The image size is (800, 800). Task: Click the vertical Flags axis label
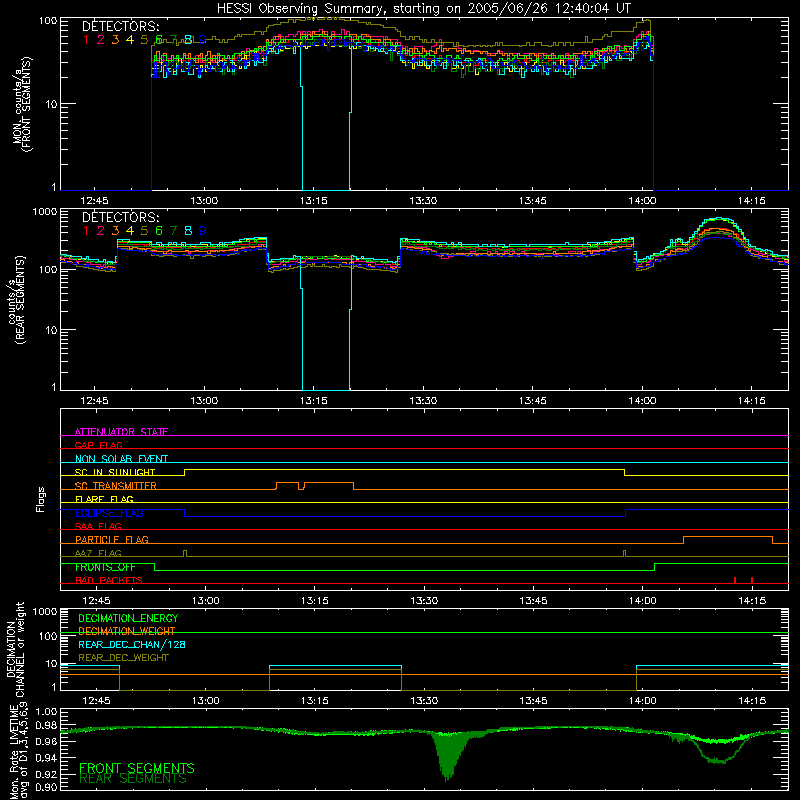coord(41,499)
